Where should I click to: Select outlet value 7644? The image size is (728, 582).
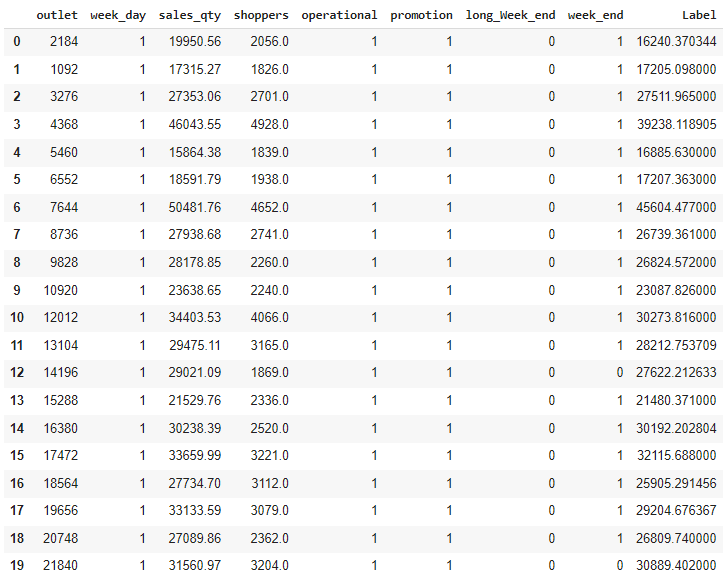tap(64, 207)
